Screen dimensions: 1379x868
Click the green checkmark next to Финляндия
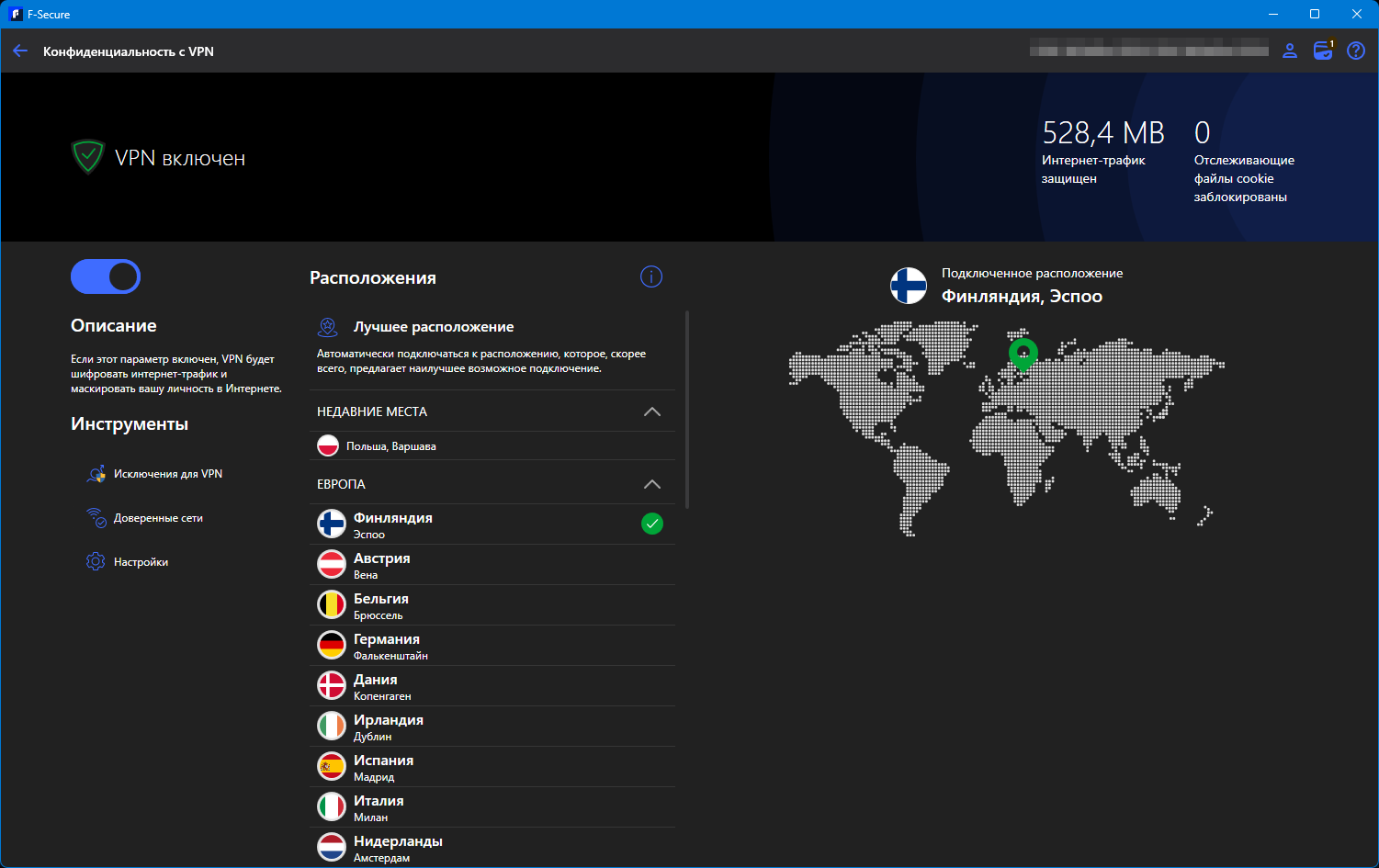(x=652, y=524)
